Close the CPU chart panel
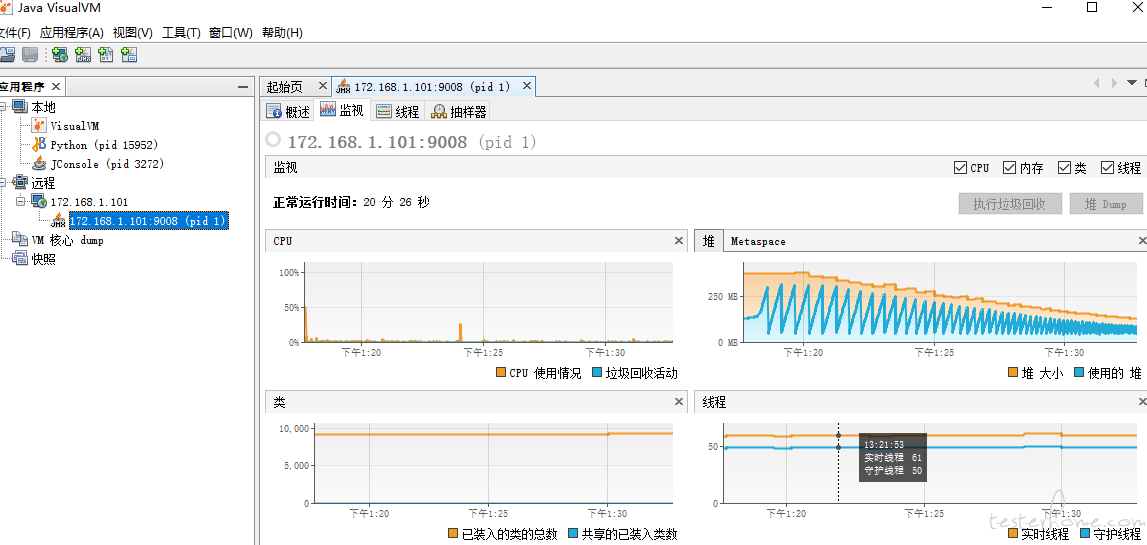The height and width of the screenshot is (545, 1147). coord(678,241)
